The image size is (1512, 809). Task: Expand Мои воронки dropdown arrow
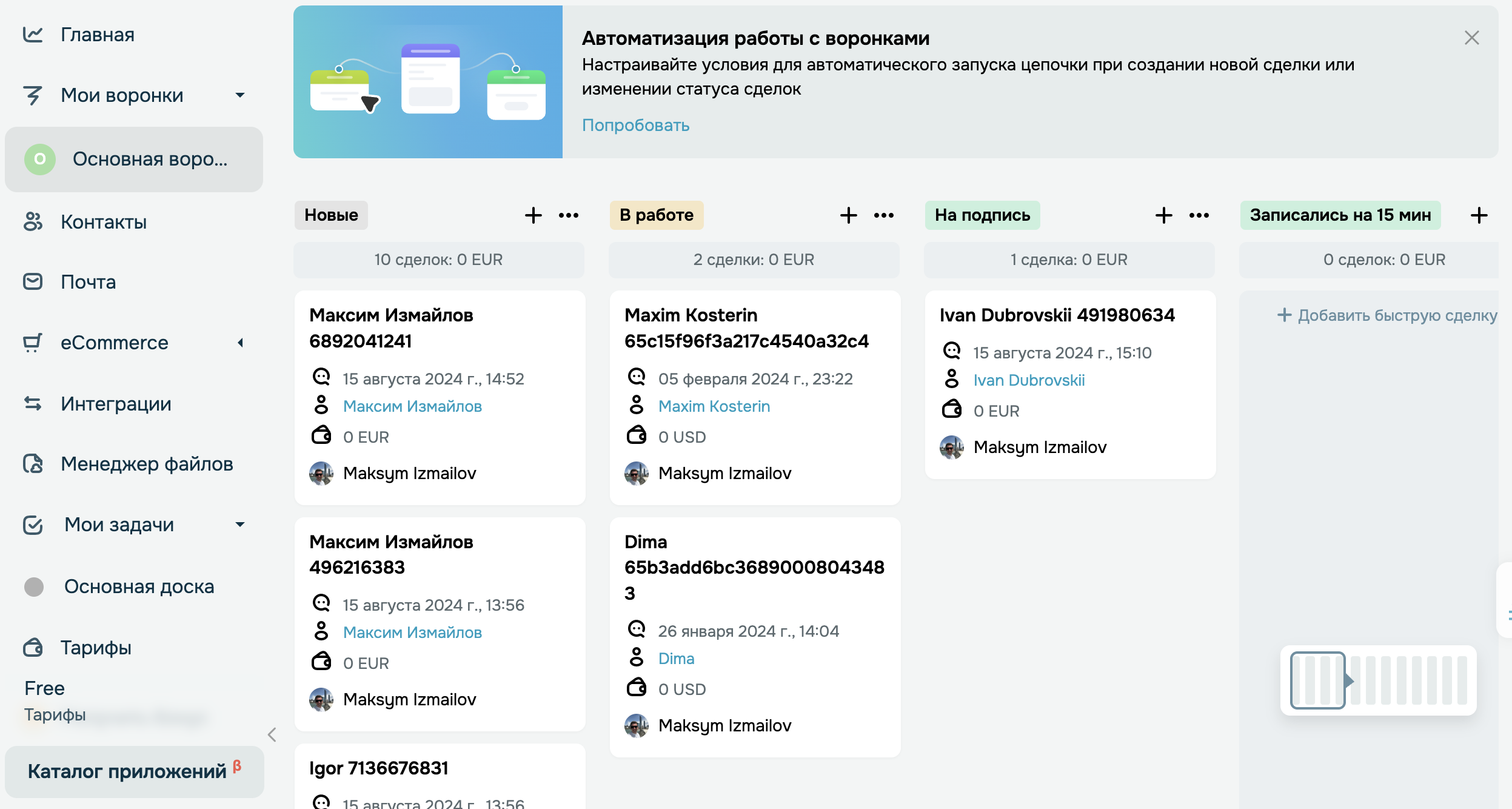240,95
